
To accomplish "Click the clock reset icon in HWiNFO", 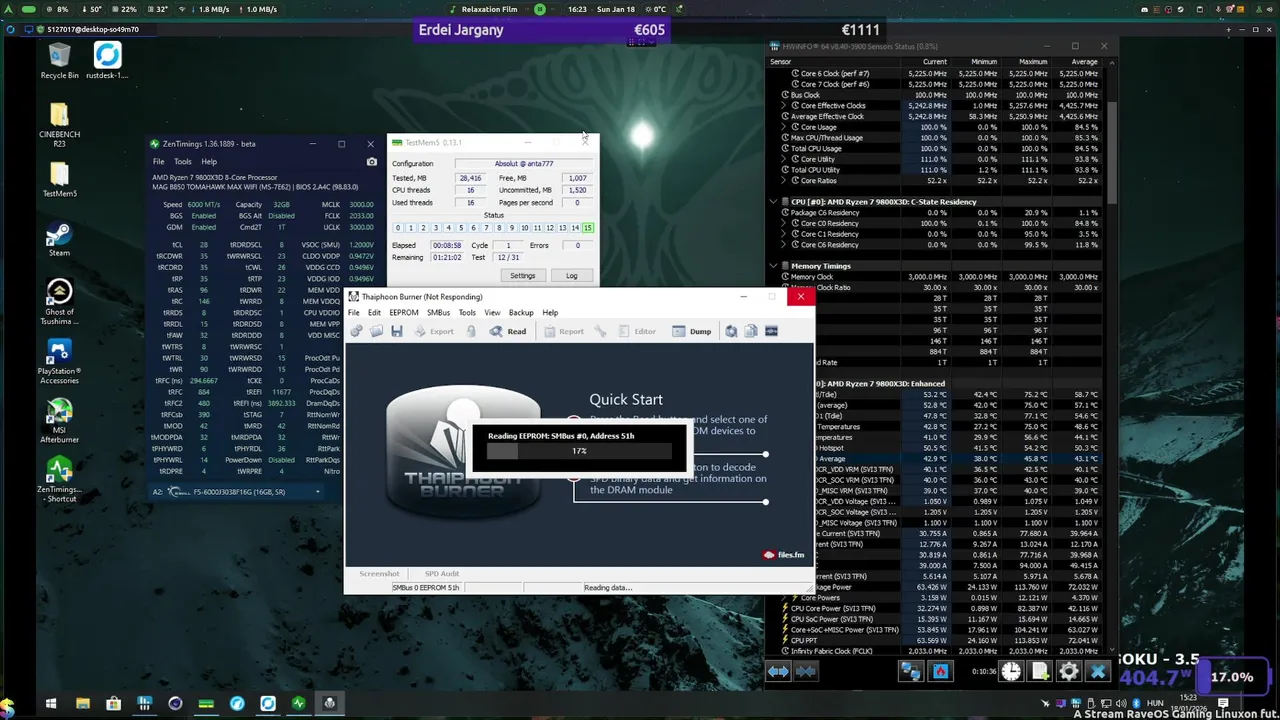I will (x=1012, y=672).
